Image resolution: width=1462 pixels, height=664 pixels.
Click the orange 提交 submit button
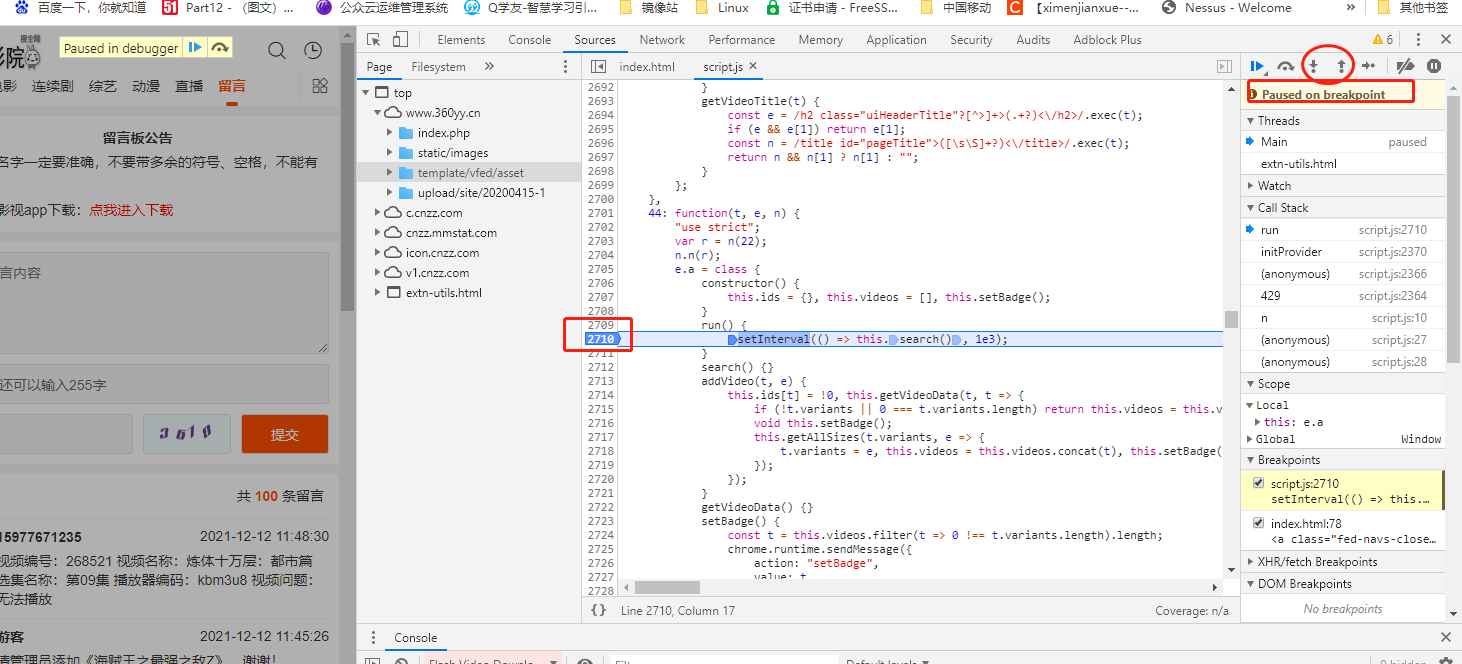point(285,434)
